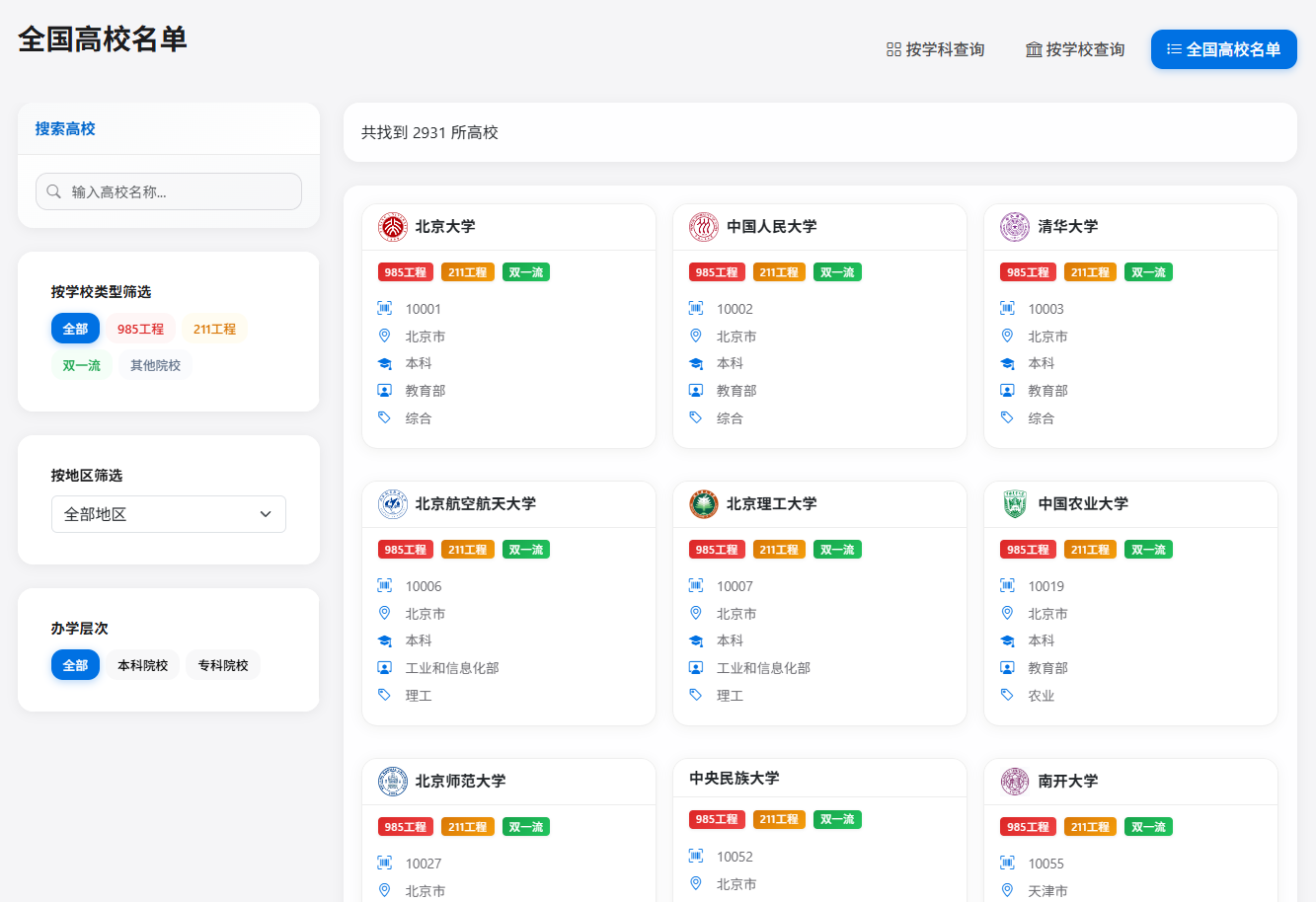Click the Beijing Institute of Technology logo
The width and height of the screenshot is (1316, 902).
704,504
